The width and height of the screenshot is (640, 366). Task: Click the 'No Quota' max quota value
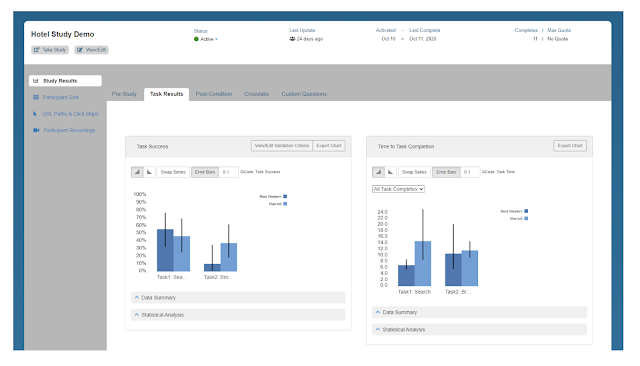pos(558,39)
